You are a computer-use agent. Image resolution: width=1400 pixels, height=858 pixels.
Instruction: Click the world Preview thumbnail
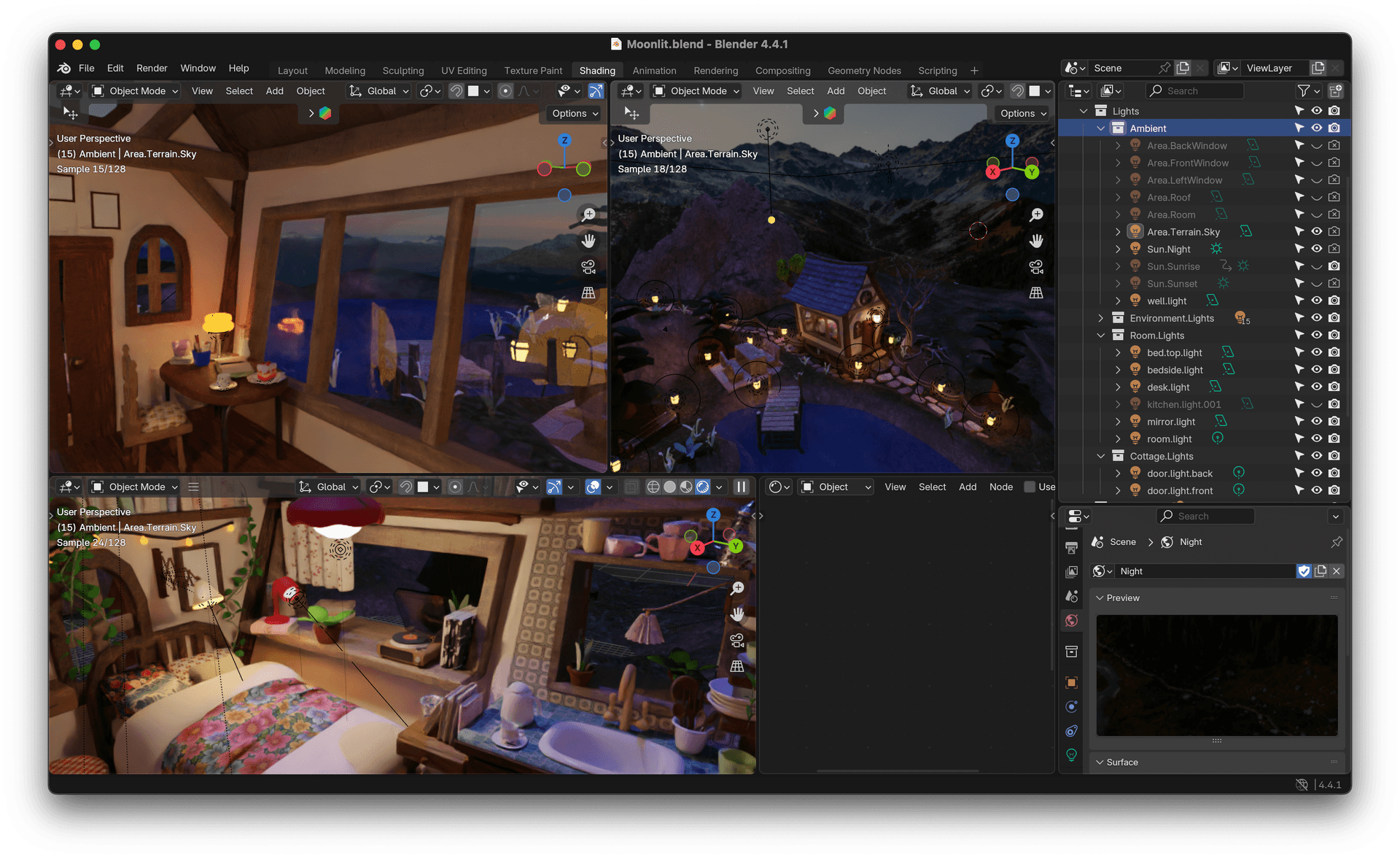tap(1216, 676)
